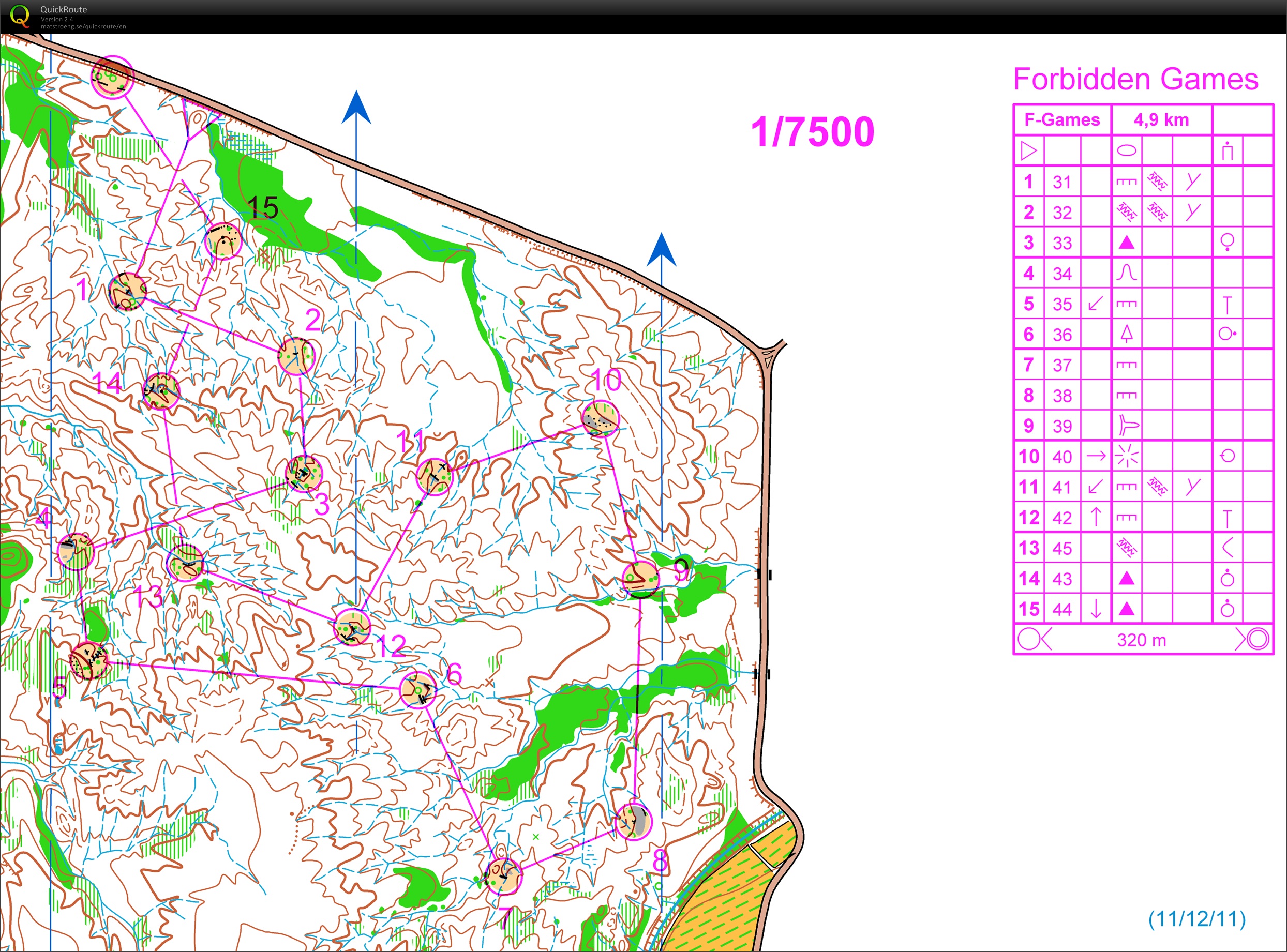Click control circle 7 on the map
The image size is (1287, 952).
(503, 877)
